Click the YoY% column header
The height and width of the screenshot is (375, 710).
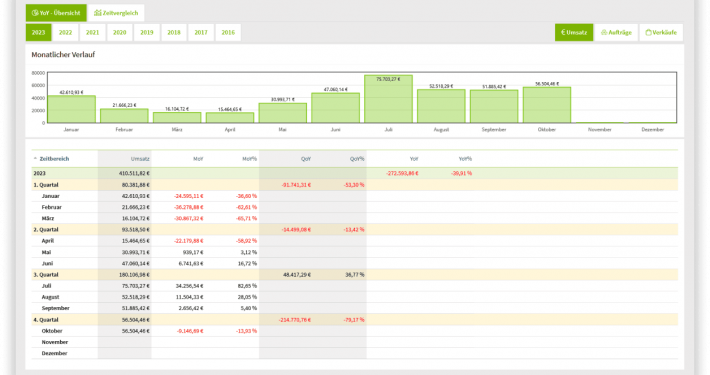[x=465, y=159]
